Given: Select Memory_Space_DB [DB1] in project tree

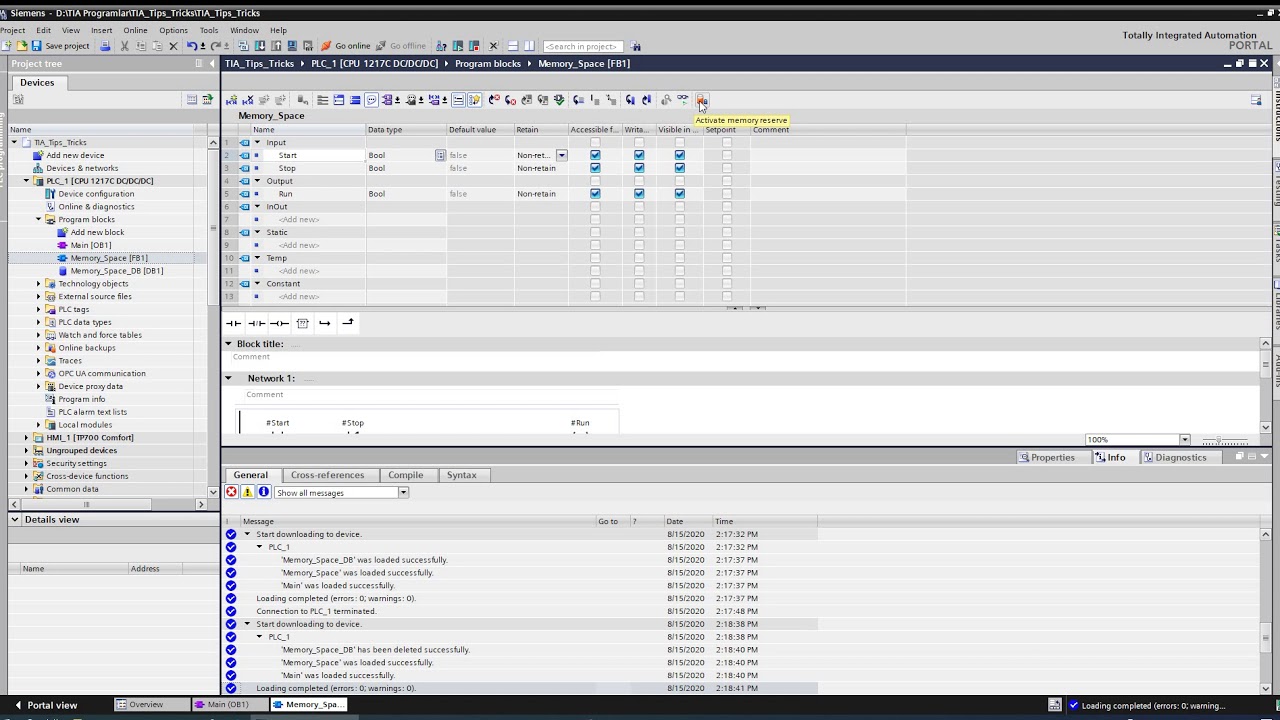Looking at the screenshot, I should click(116, 271).
